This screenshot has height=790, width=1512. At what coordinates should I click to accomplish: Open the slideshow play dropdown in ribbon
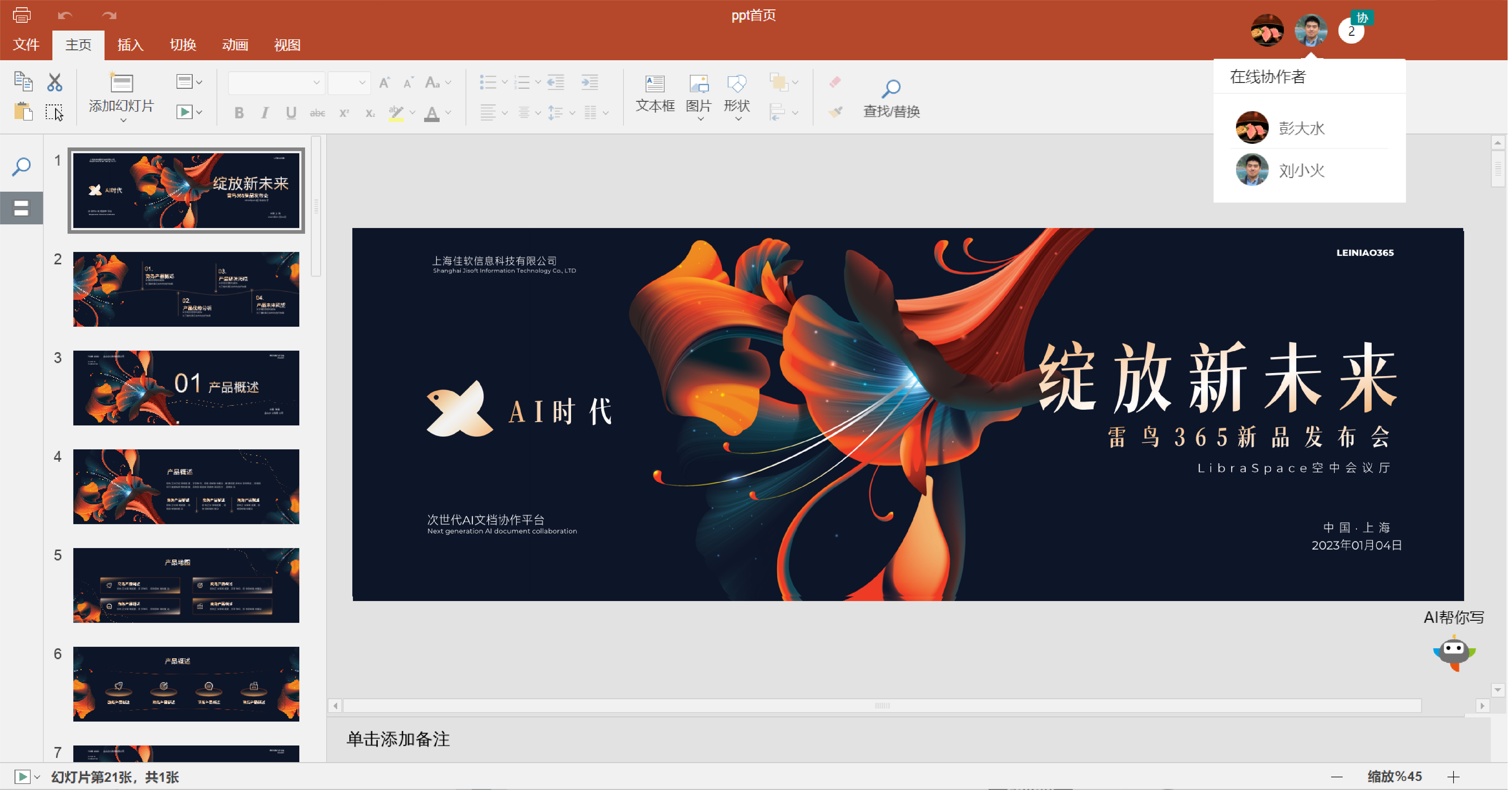(189, 111)
